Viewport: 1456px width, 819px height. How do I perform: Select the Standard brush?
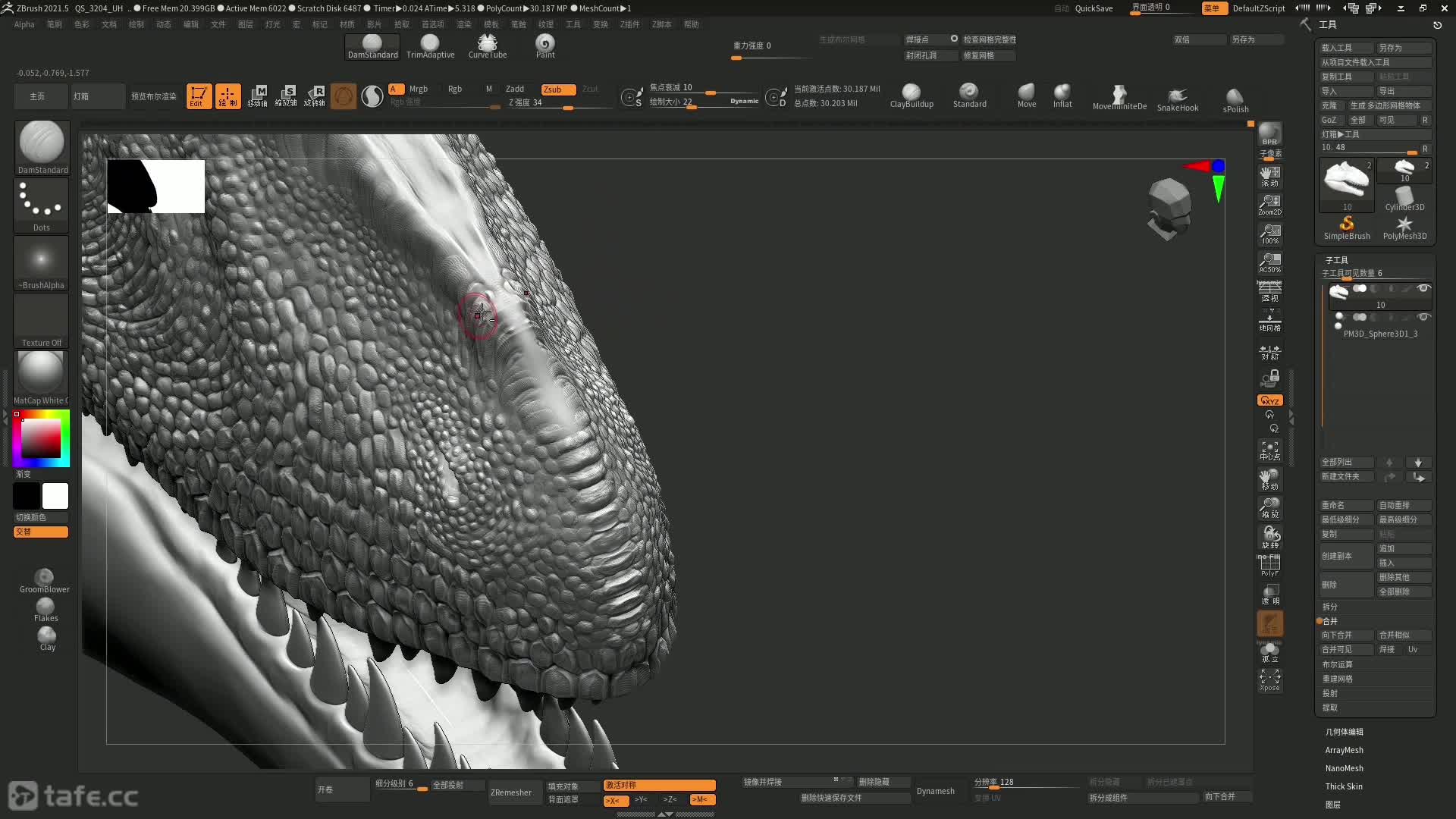click(969, 96)
